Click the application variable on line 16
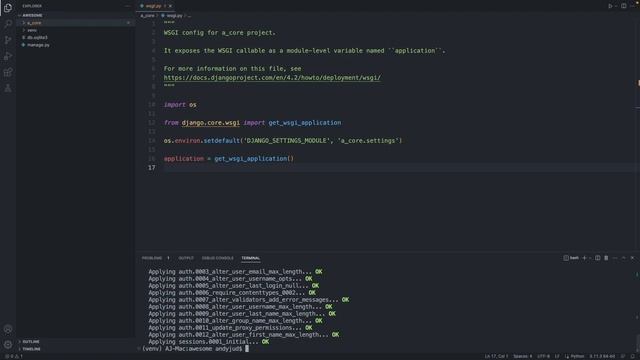This screenshot has height=360, width=640. (x=184, y=158)
